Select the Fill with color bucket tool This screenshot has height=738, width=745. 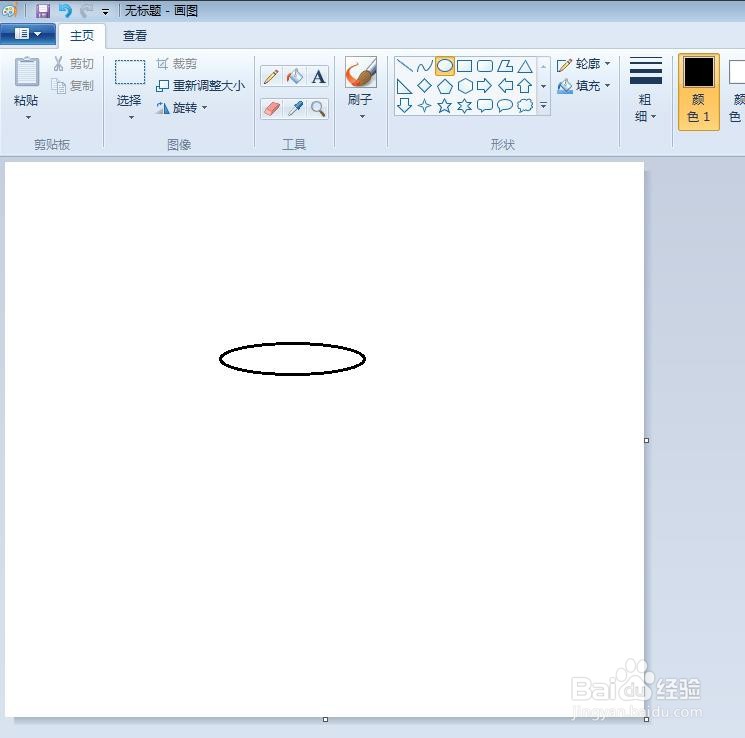pos(295,77)
